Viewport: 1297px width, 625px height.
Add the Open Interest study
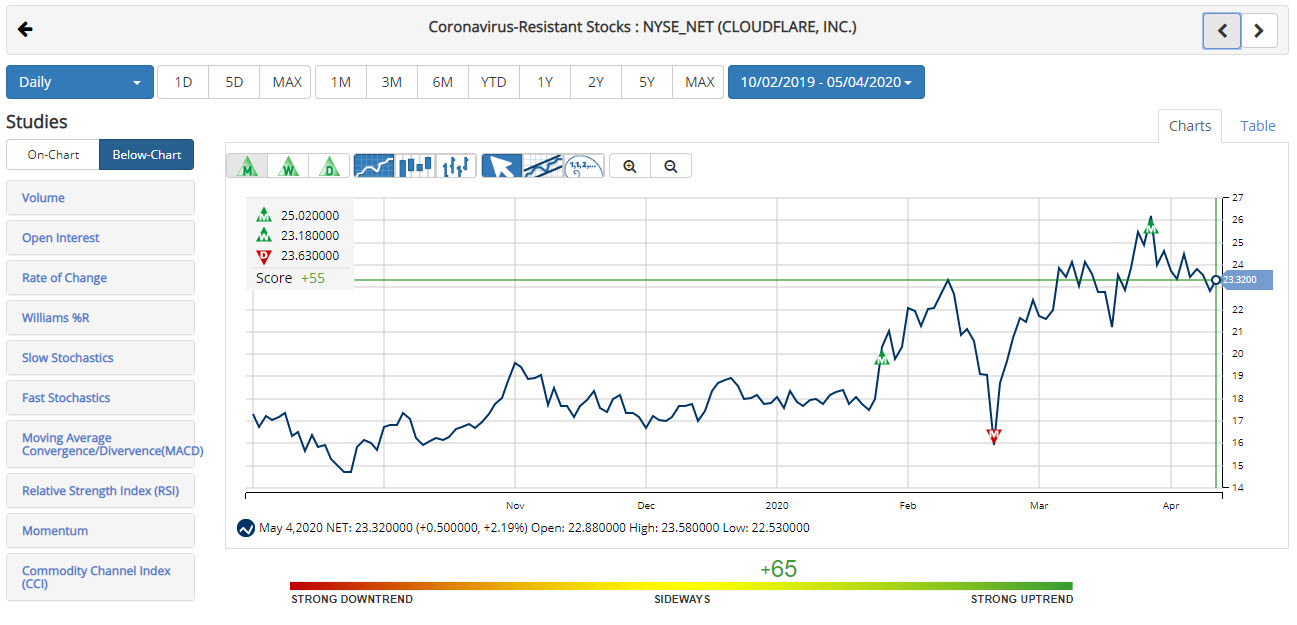point(100,238)
